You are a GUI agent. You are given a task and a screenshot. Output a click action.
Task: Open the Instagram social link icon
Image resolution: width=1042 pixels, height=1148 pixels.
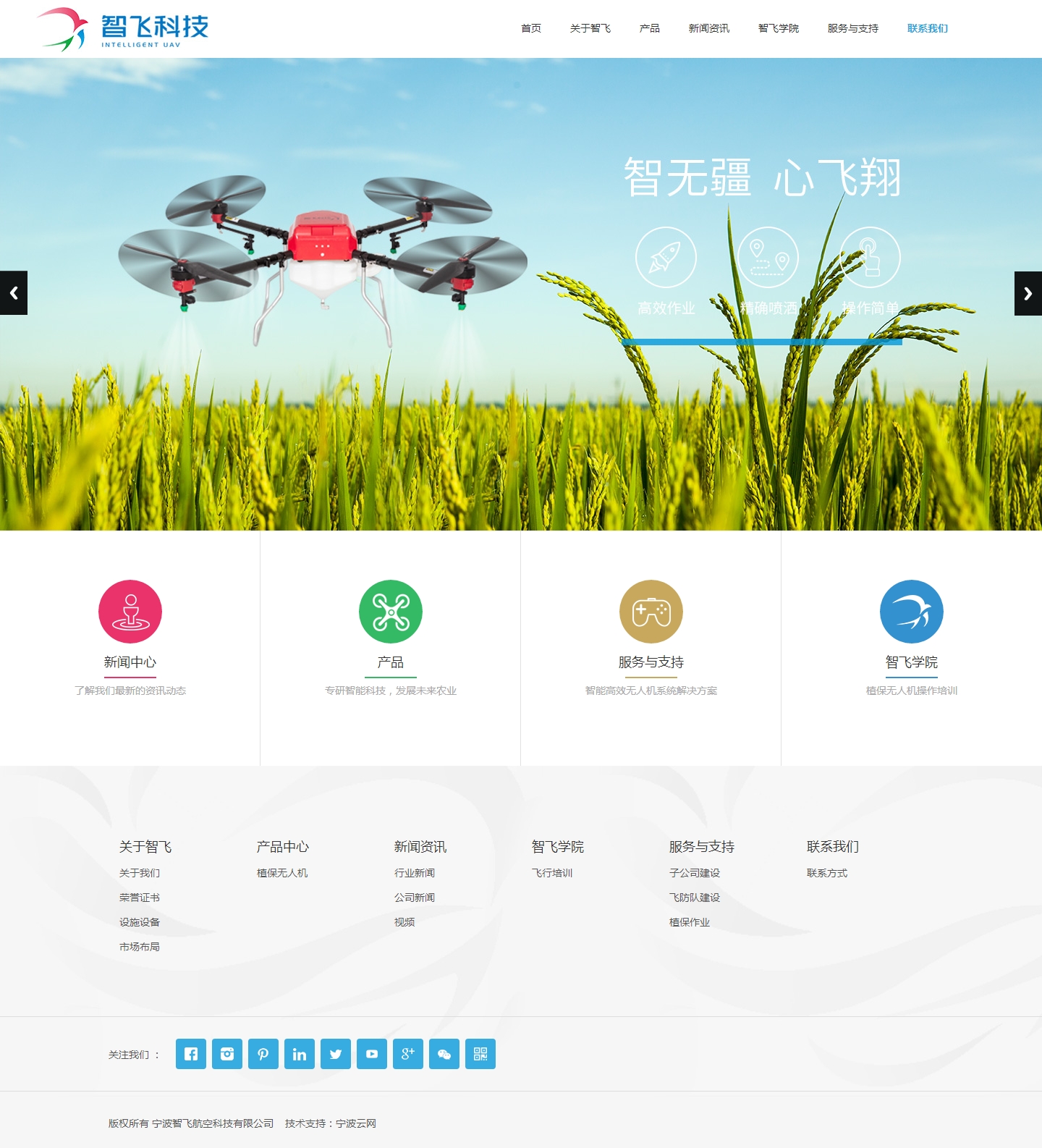(227, 1054)
